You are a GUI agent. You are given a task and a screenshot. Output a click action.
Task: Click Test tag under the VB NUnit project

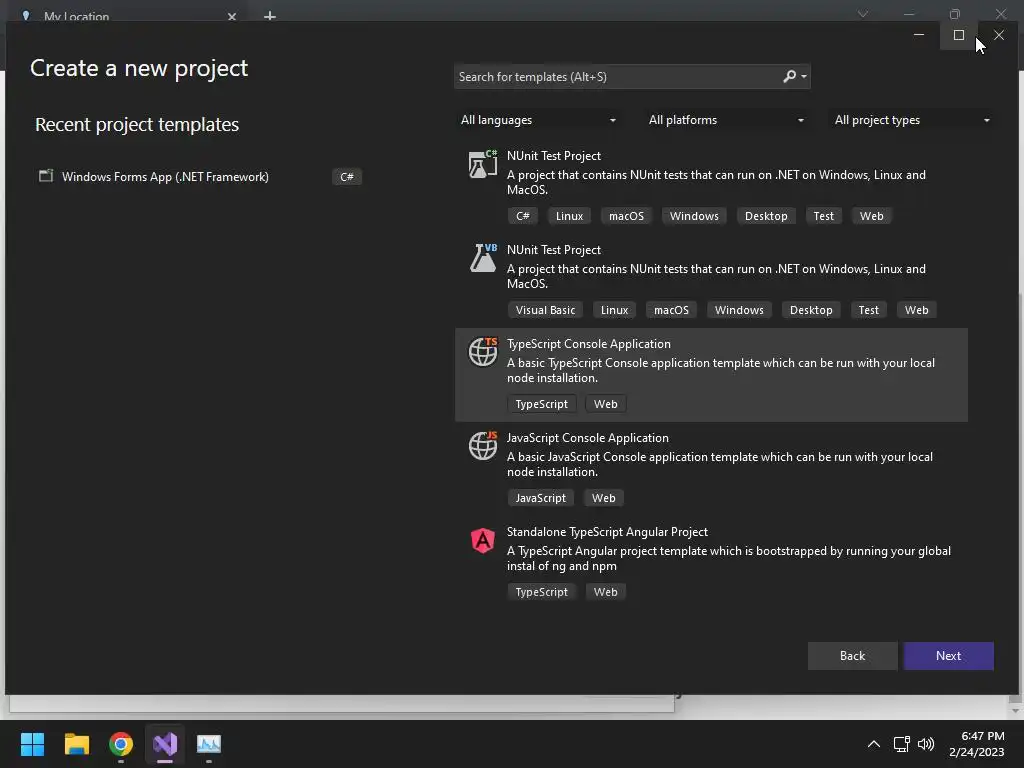point(869,310)
